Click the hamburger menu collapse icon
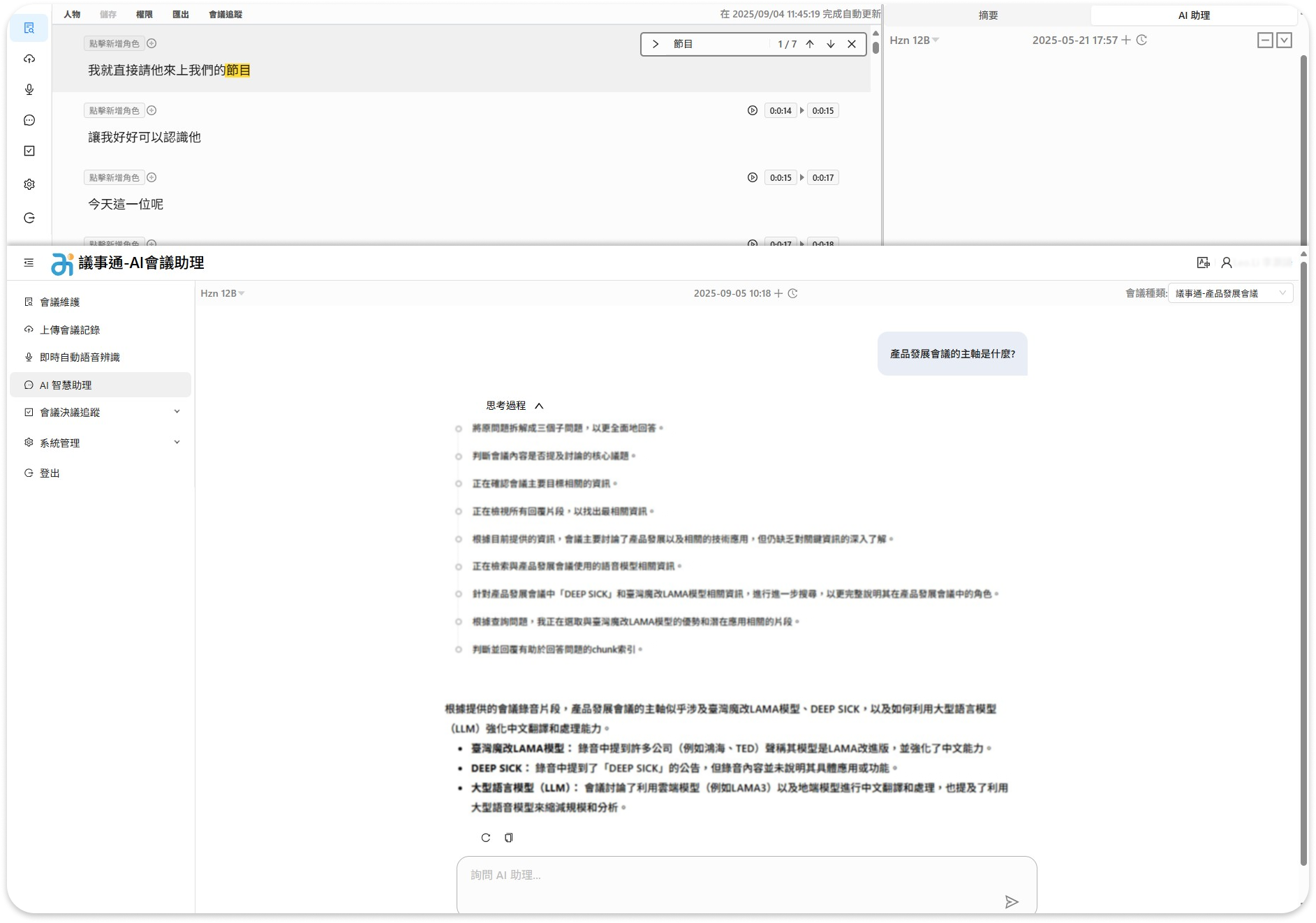1316x923 pixels. pyautogui.click(x=29, y=263)
